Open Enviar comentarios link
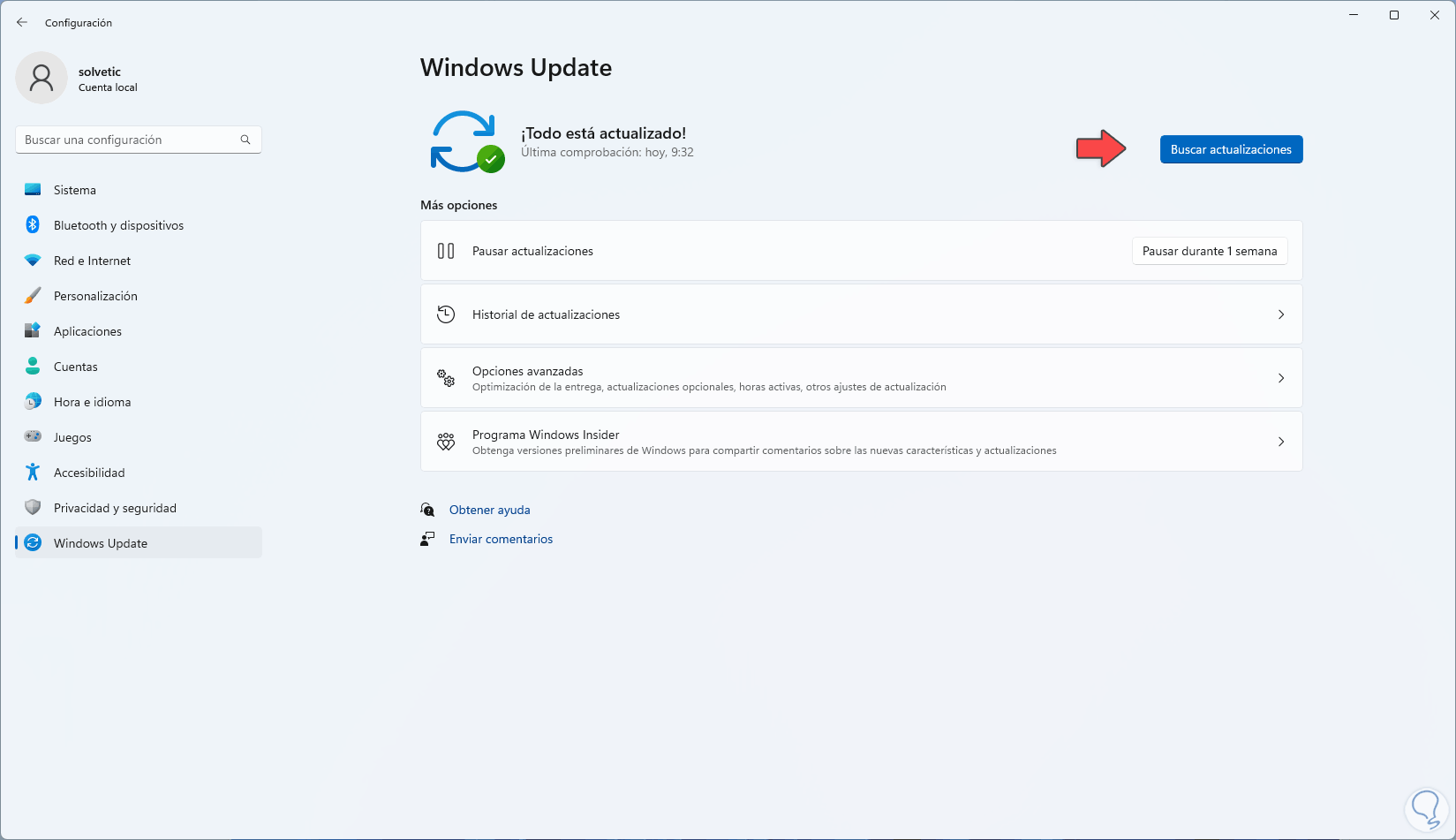Viewport: 1456px width, 840px height. (501, 539)
